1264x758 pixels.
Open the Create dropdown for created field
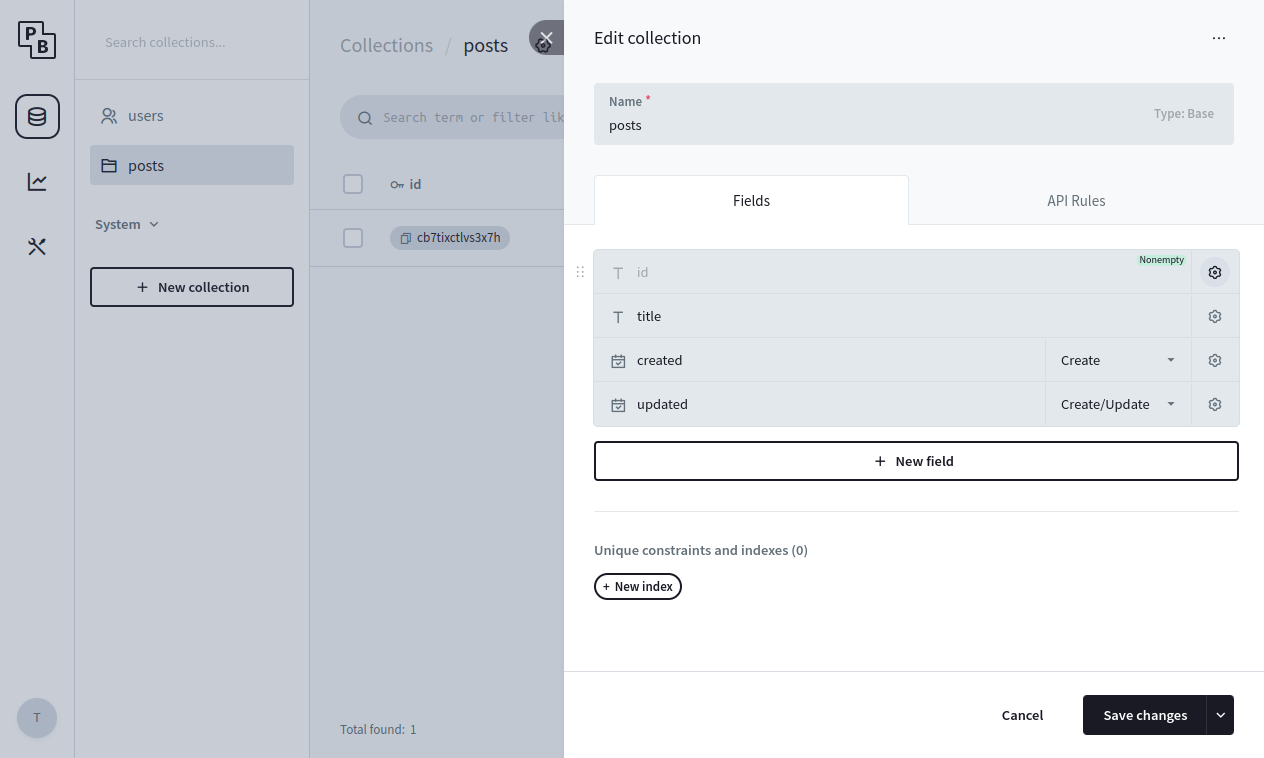tap(1116, 359)
